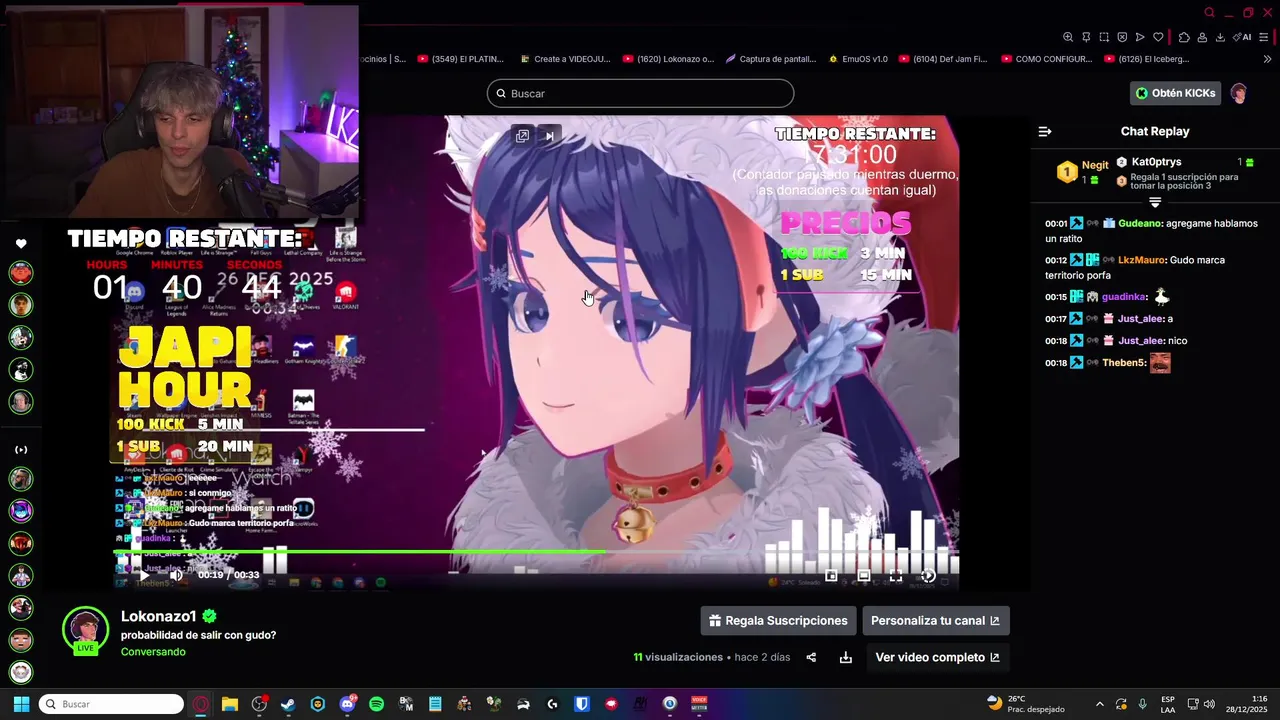Open first followed channel avatar in sidebar
Screen dimensions: 1280x720
[x=21, y=273]
